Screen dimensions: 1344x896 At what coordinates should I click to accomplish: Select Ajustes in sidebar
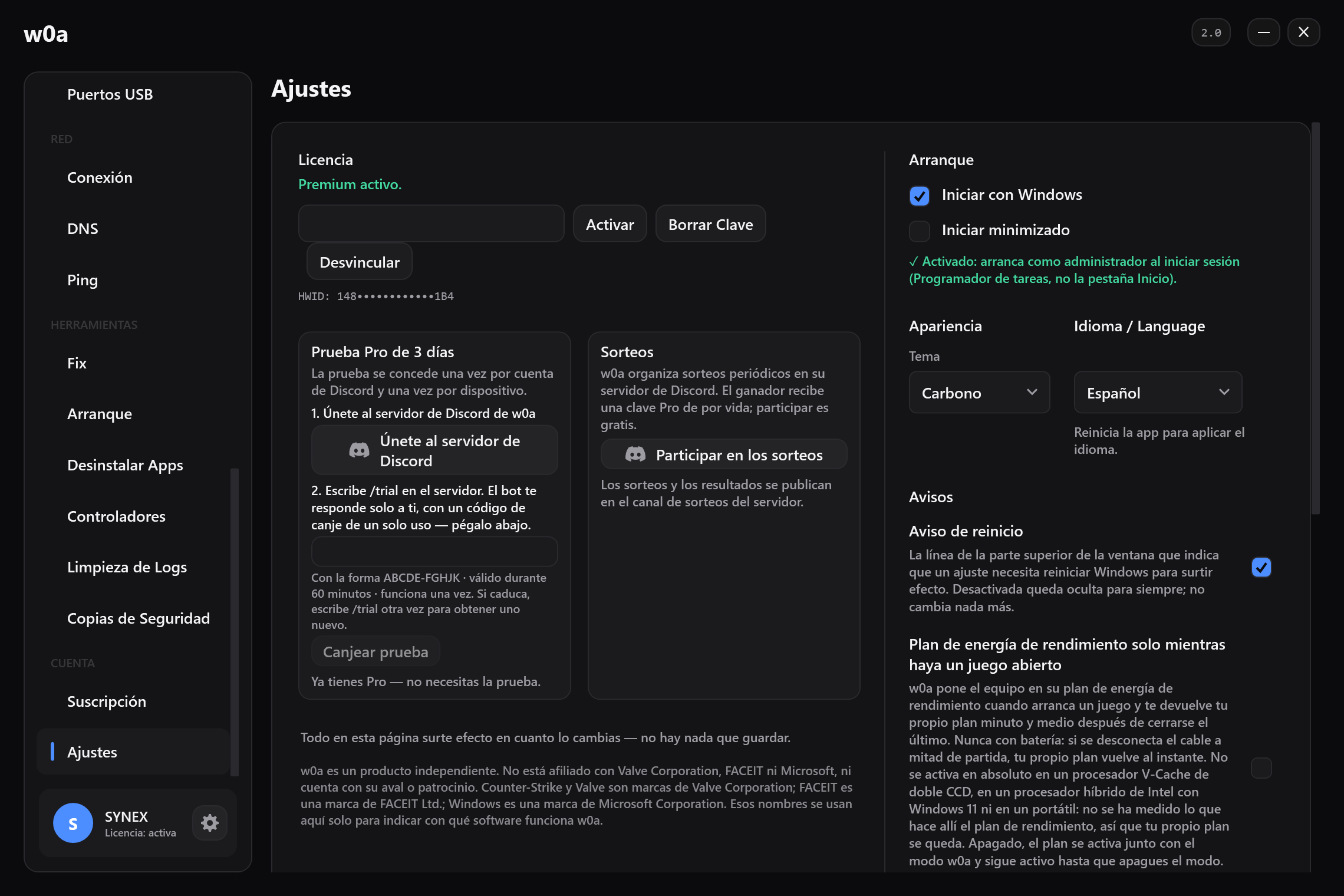(133, 752)
